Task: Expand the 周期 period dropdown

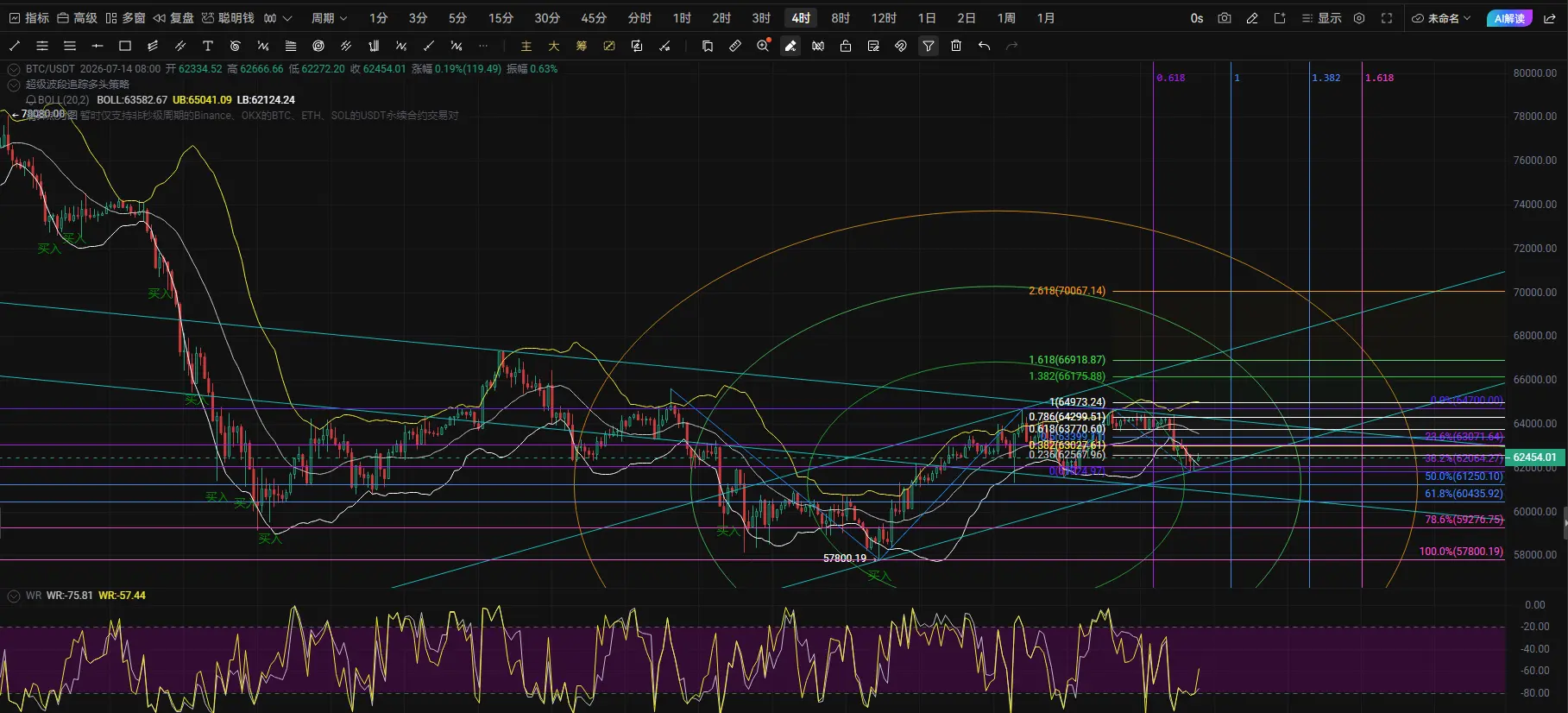Action: pos(329,18)
